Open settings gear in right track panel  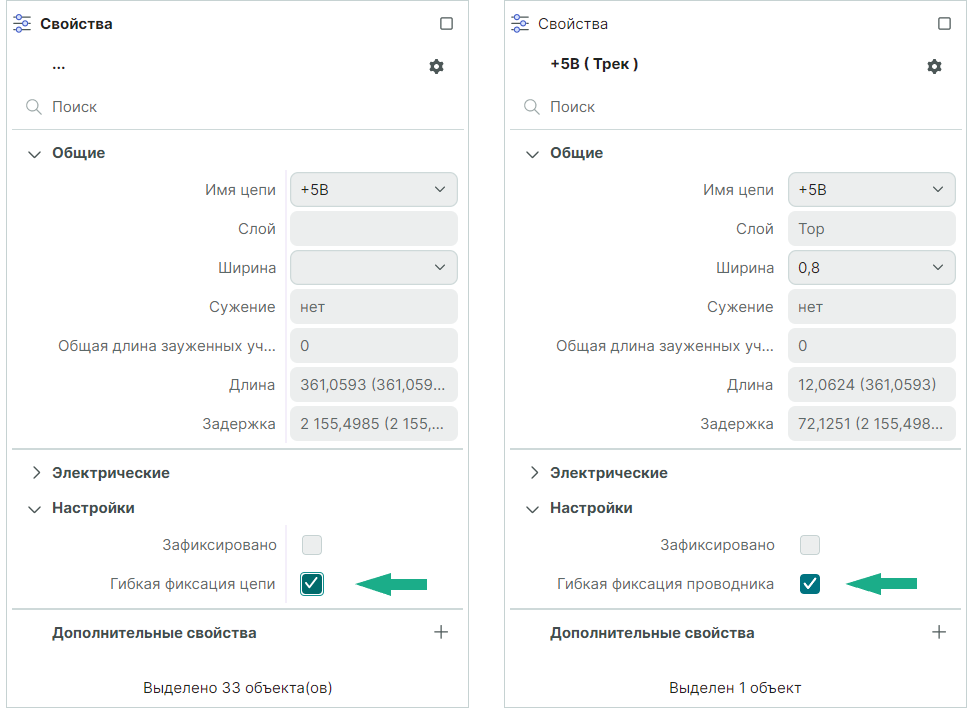934,67
